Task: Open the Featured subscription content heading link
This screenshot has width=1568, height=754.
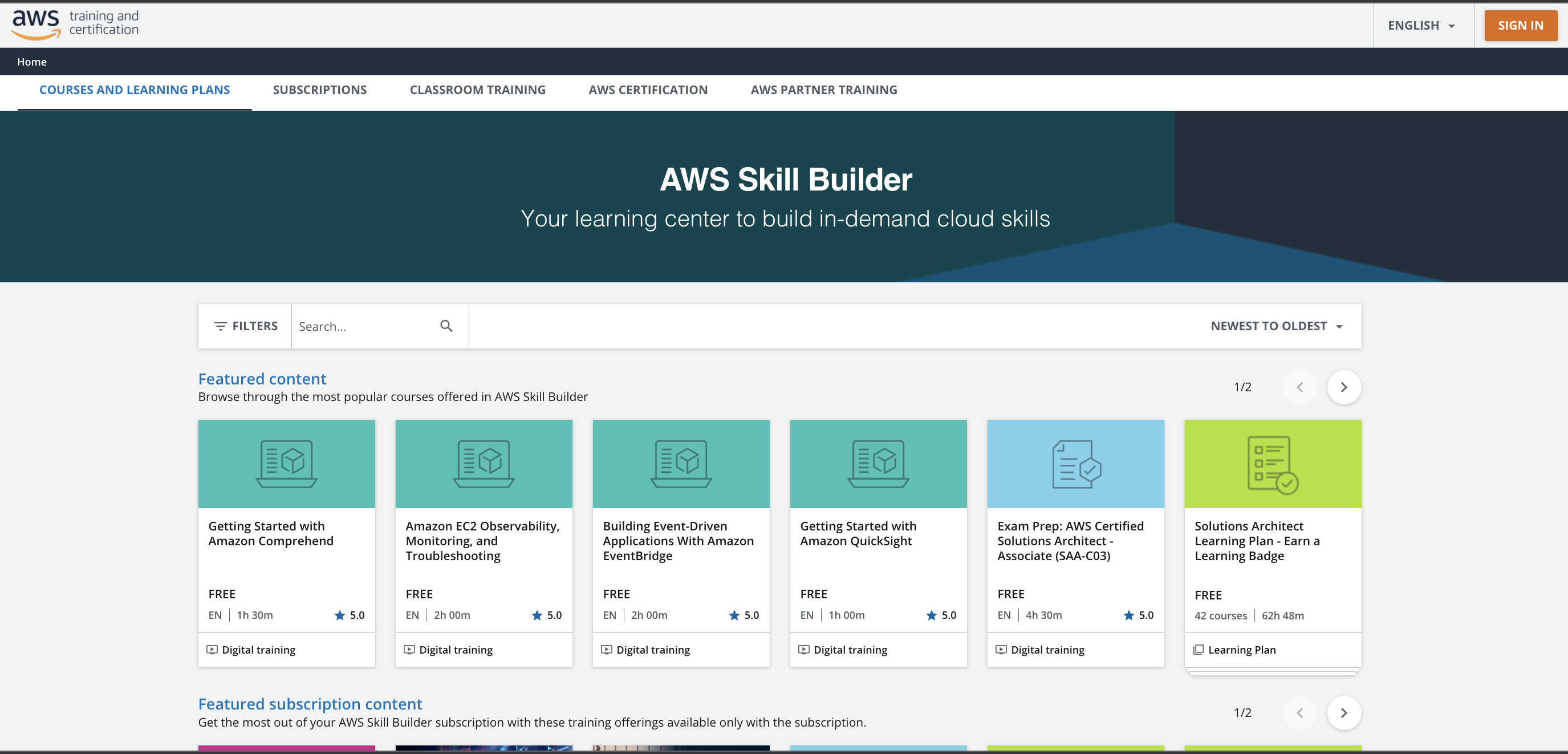Action: click(x=310, y=704)
